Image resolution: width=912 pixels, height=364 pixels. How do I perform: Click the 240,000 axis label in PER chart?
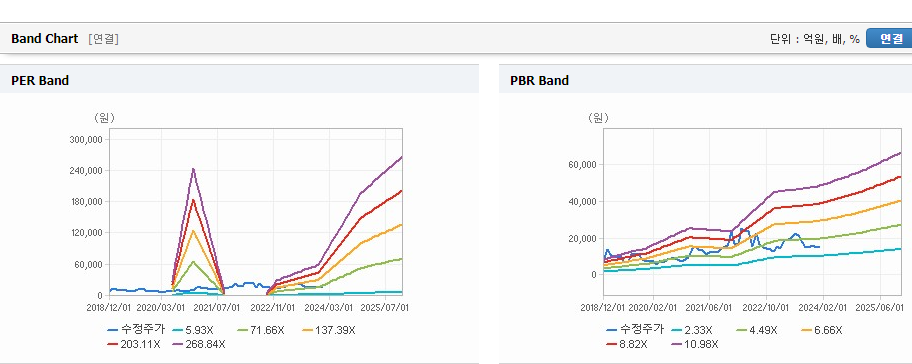pos(86,171)
